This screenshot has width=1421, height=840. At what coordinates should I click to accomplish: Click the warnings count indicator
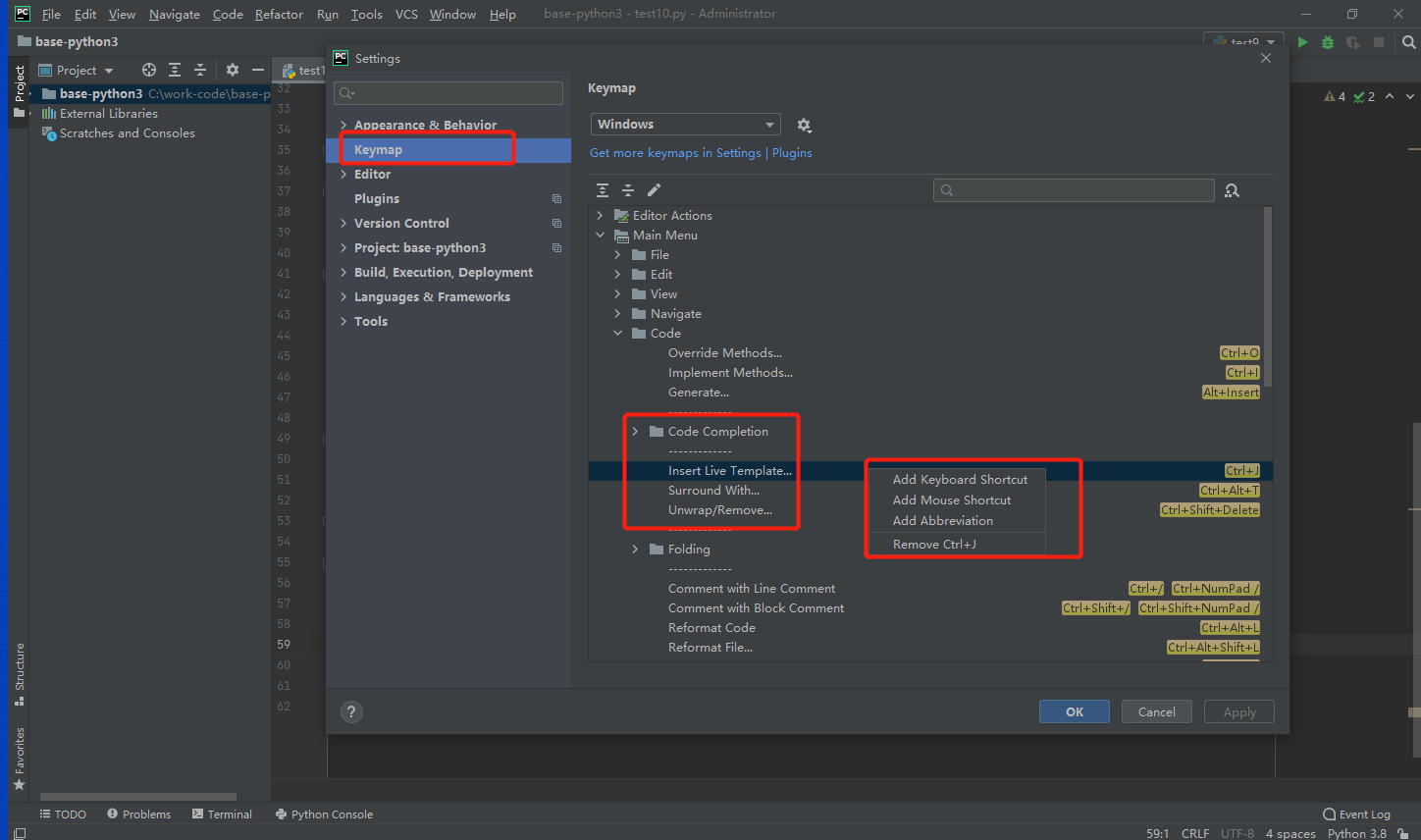coord(1335,96)
